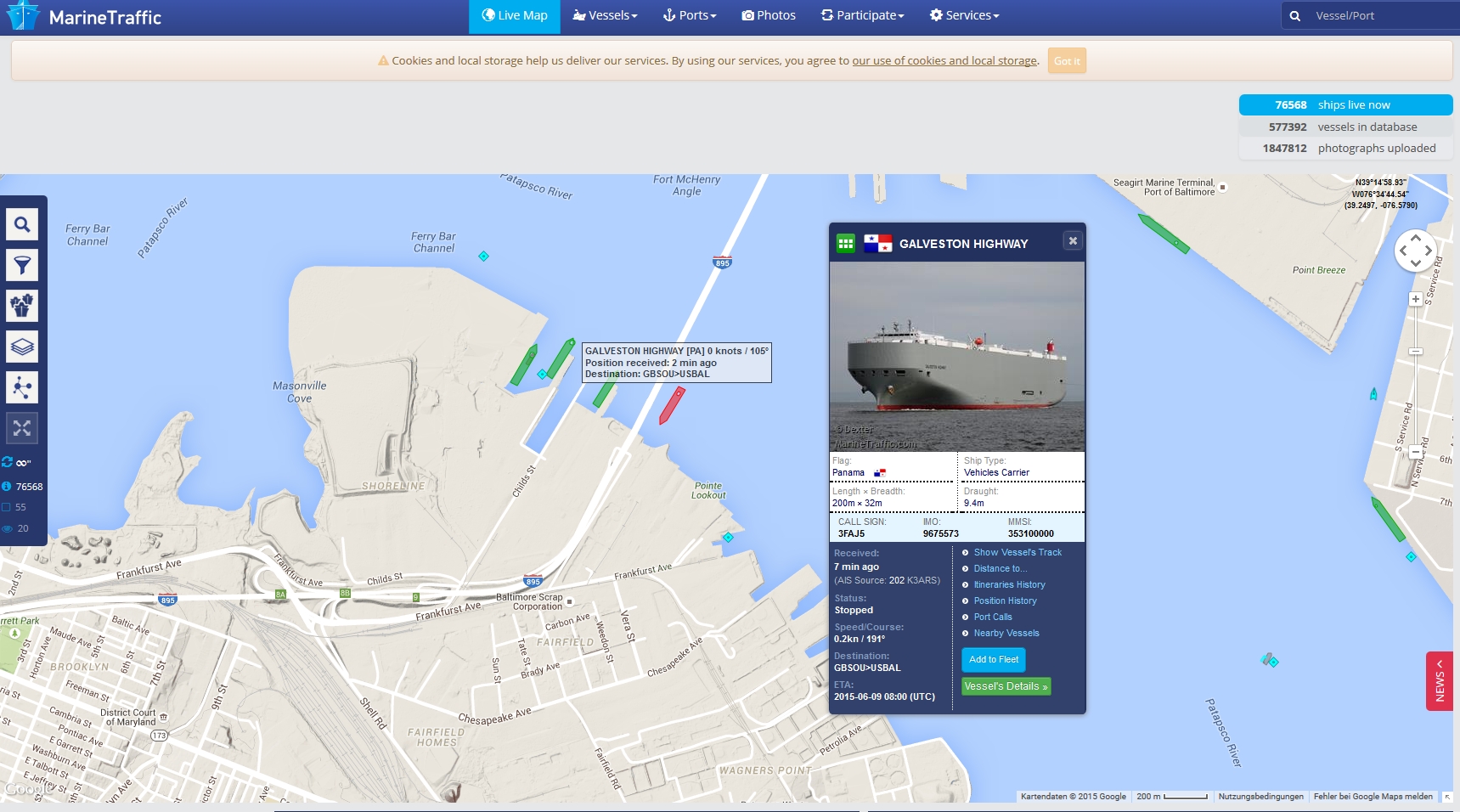Click the 76568 ships live now counter
The height and width of the screenshot is (812, 1460).
pyautogui.click(x=1346, y=105)
